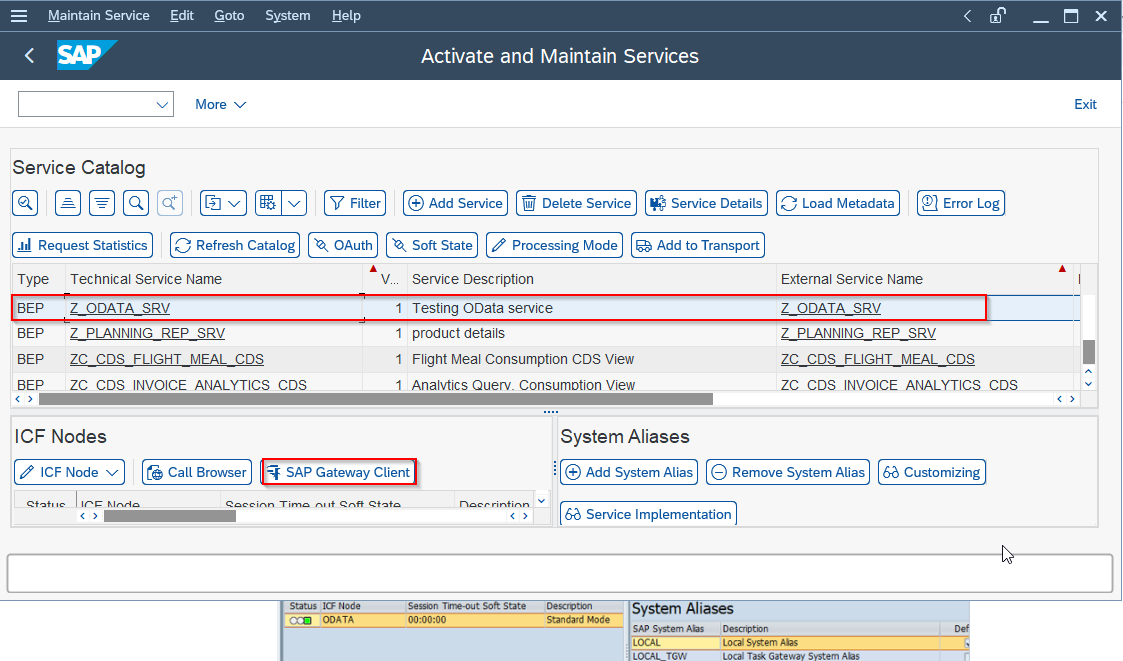
Task: Select 'Flight Meal Consumption CDS View' cell
Action: tap(592, 360)
